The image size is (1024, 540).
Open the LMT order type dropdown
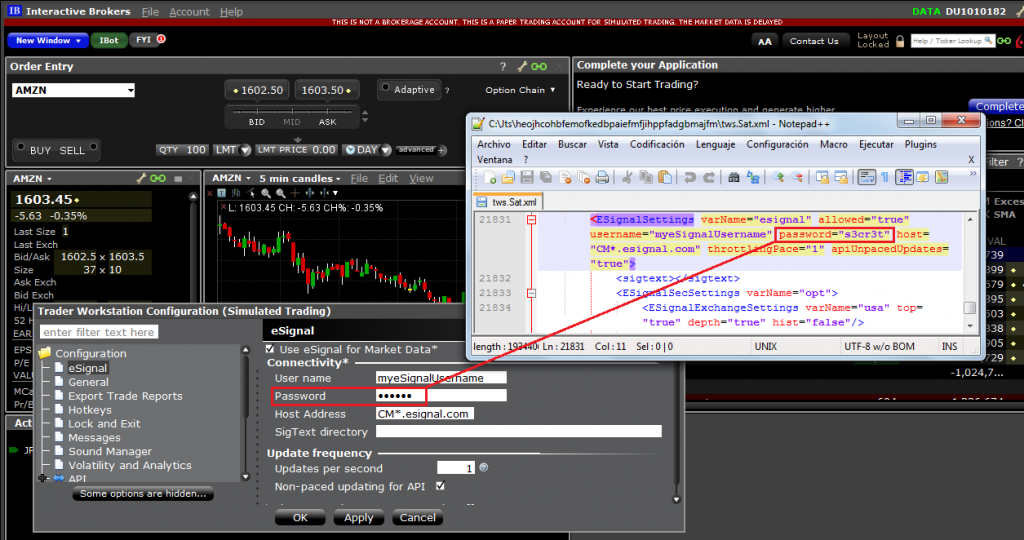pyautogui.click(x=246, y=150)
